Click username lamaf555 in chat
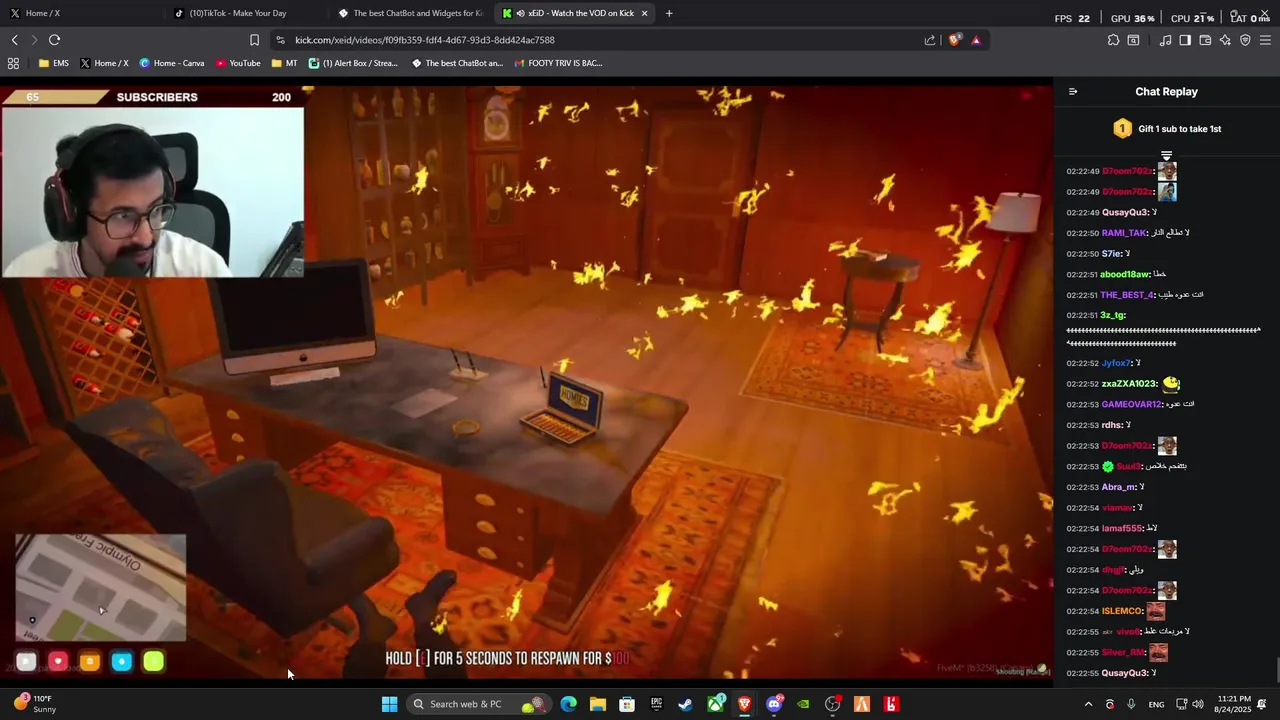The image size is (1280, 720). click(x=1122, y=528)
